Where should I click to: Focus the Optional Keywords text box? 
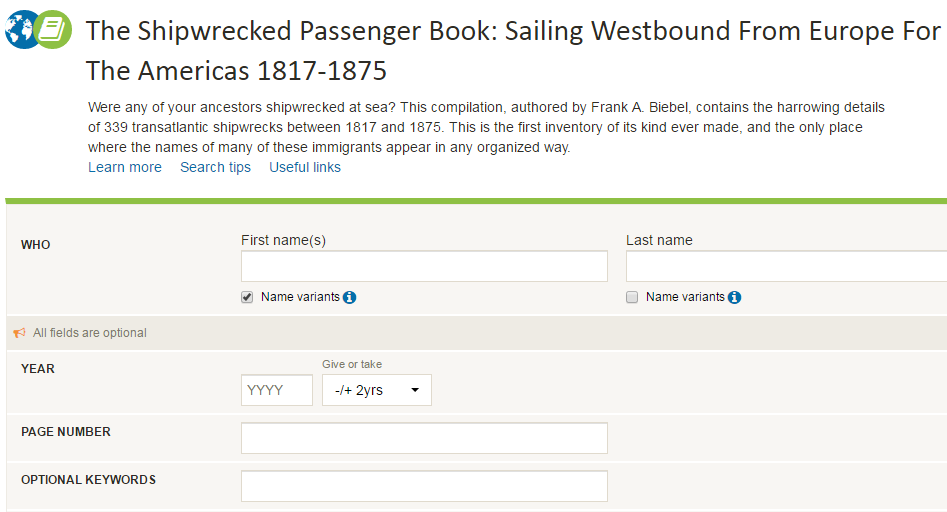(424, 486)
